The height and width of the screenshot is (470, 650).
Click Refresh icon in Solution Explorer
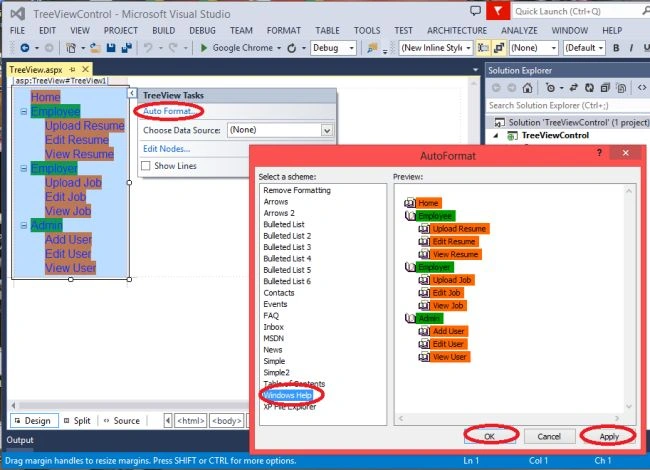(589, 88)
